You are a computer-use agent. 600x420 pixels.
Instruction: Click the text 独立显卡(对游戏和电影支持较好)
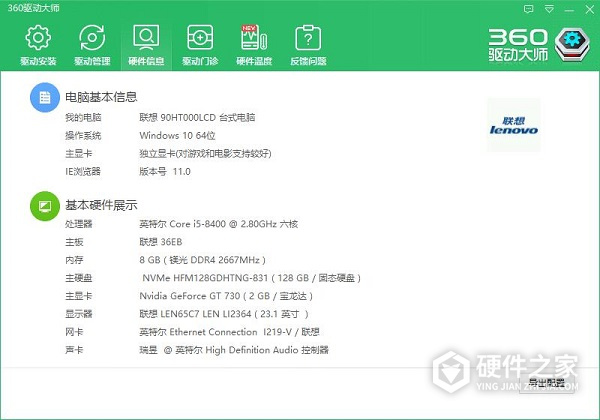[x=205, y=153]
